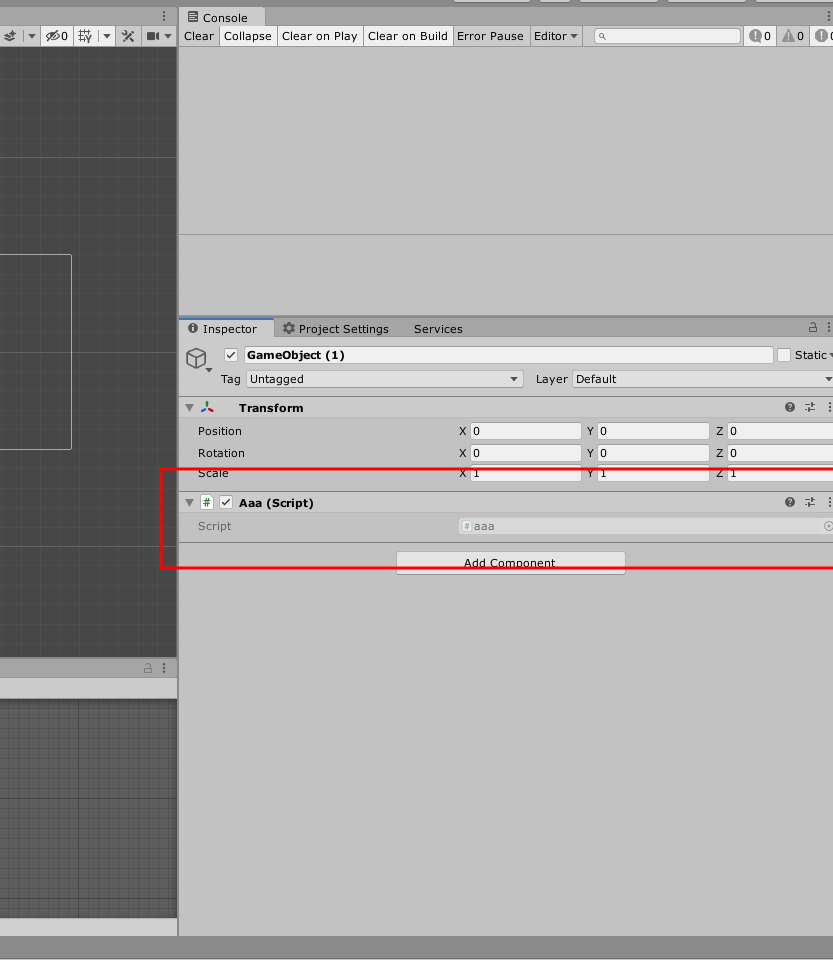Toggle the Static checkbox
Image resolution: width=833 pixels, height=960 pixels.
784,355
